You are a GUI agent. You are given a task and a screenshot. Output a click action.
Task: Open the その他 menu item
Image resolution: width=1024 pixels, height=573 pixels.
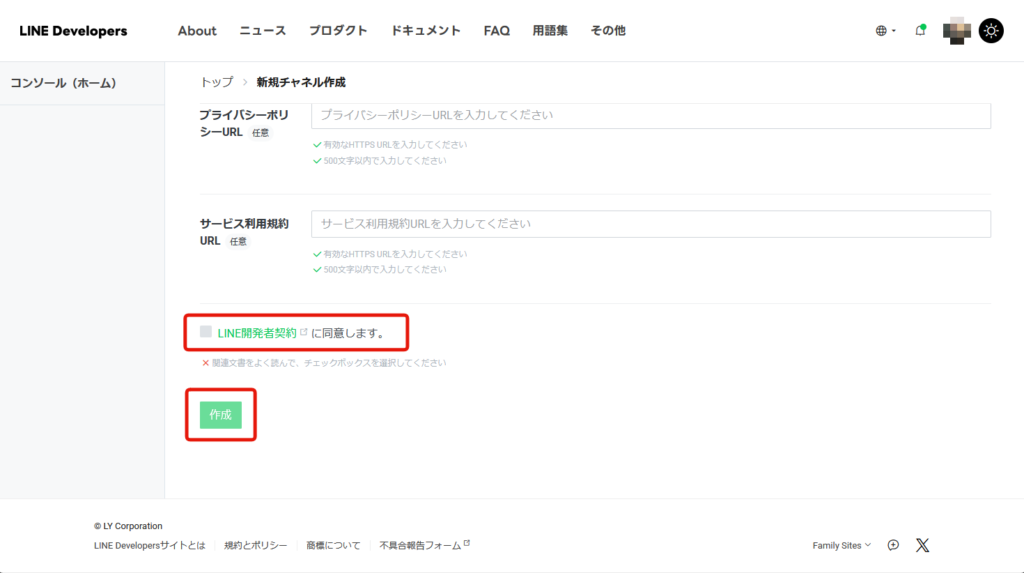608,31
